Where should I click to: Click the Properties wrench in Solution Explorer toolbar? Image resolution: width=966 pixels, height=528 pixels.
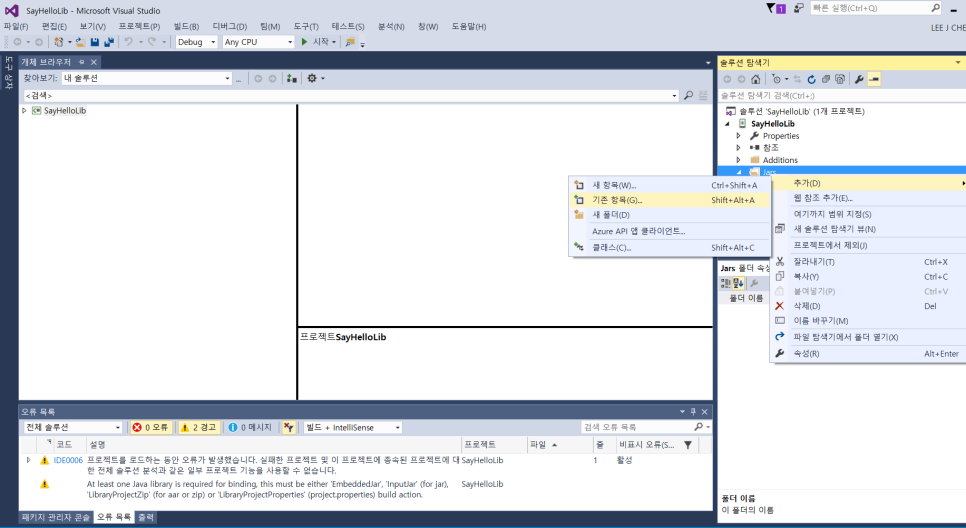pos(859,79)
